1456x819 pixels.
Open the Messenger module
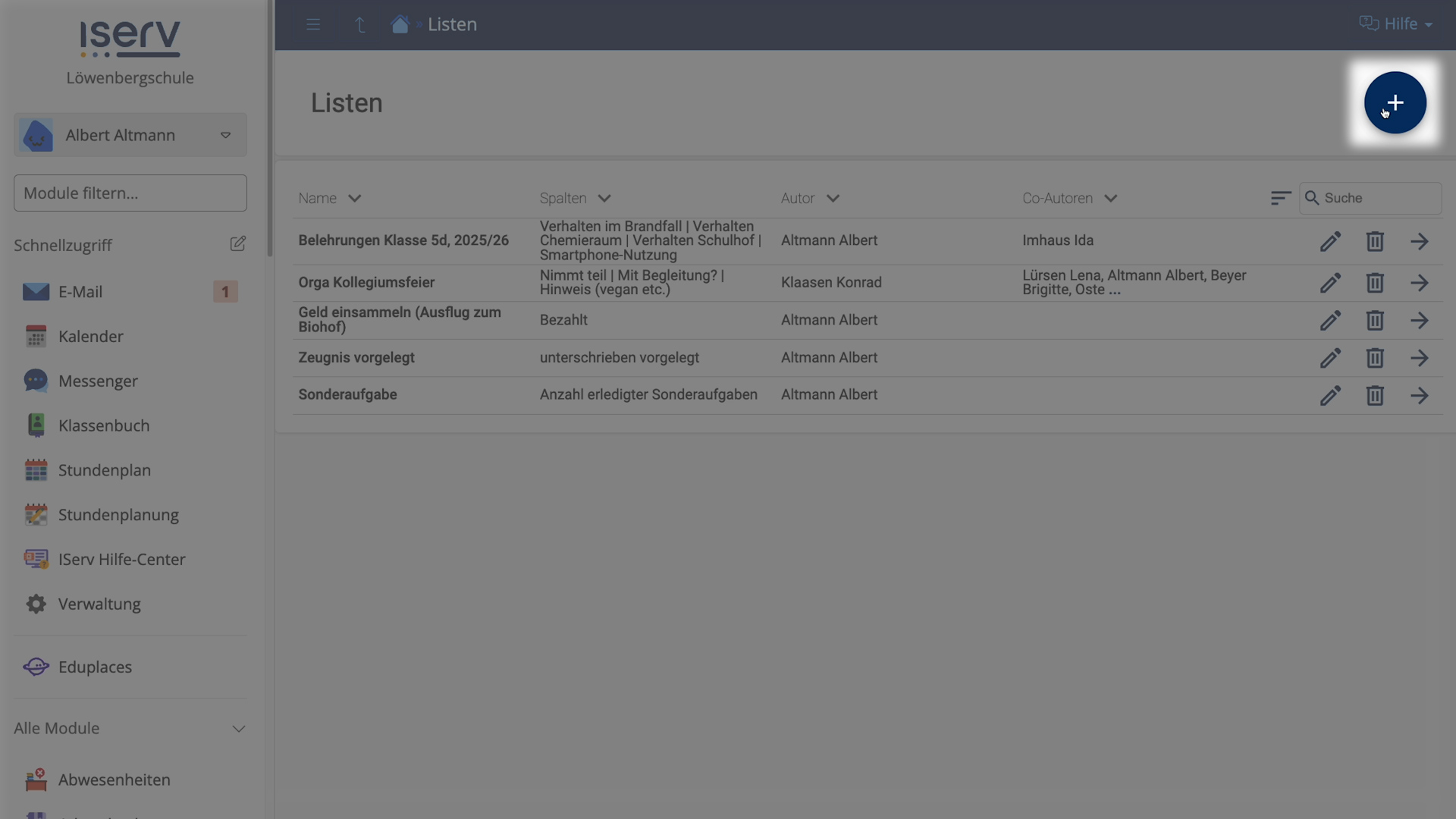[98, 381]
